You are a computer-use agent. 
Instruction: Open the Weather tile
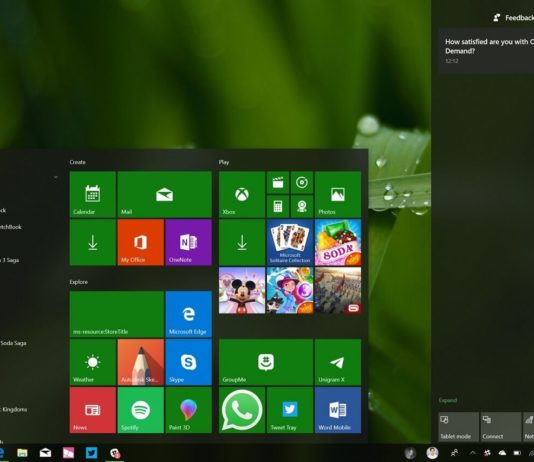click(93, 362)
